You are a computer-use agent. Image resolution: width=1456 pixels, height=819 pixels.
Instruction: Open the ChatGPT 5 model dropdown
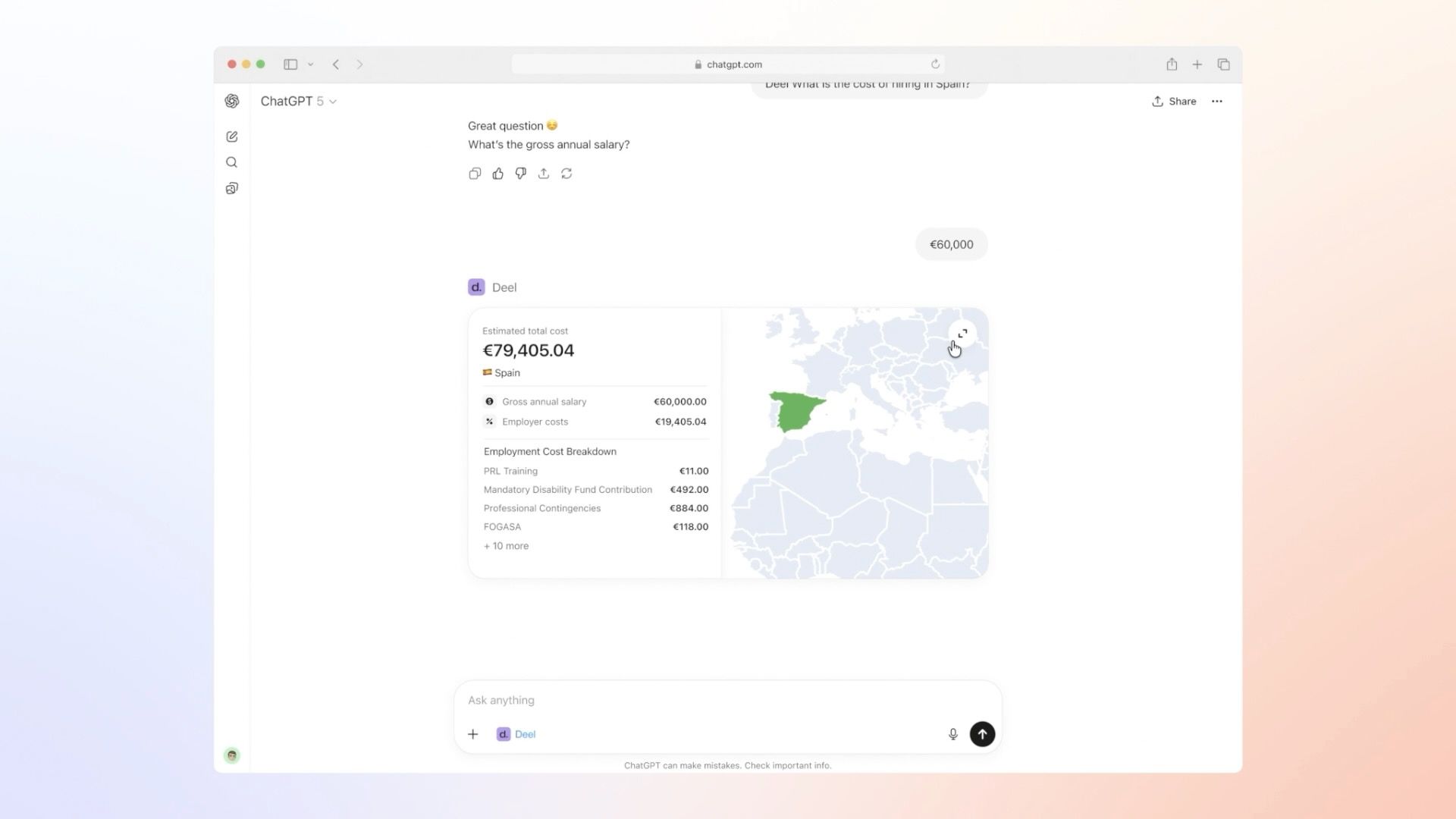299,101
